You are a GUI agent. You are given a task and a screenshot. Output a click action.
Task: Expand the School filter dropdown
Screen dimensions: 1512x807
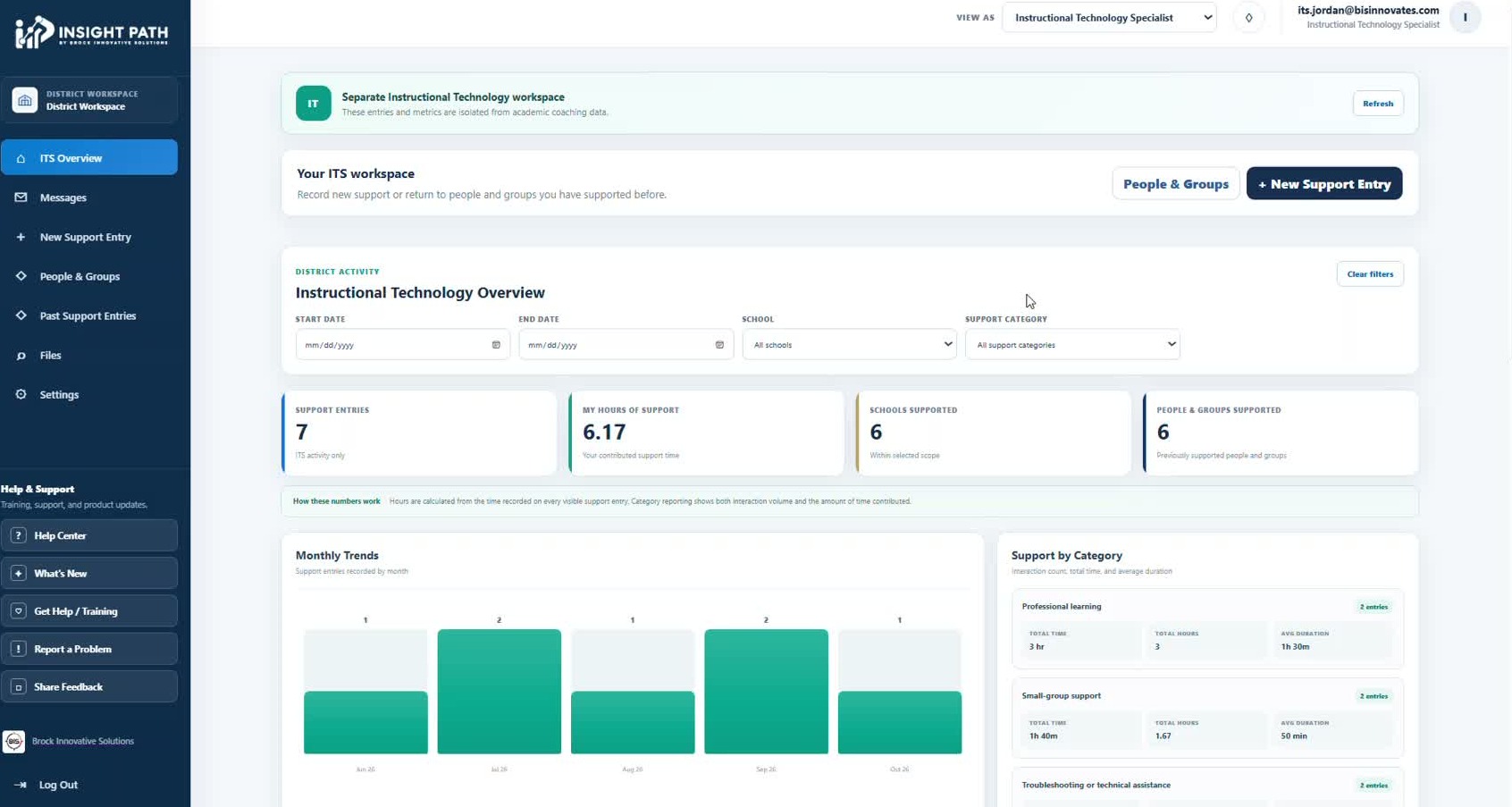point(849,344)
